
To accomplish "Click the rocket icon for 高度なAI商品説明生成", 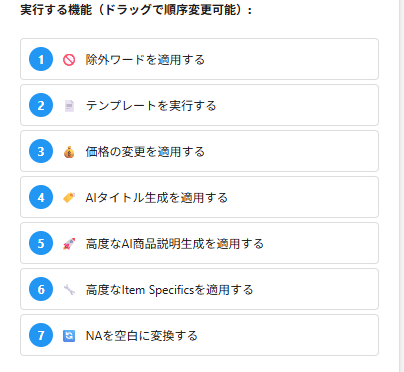I will tap(69, 244).
